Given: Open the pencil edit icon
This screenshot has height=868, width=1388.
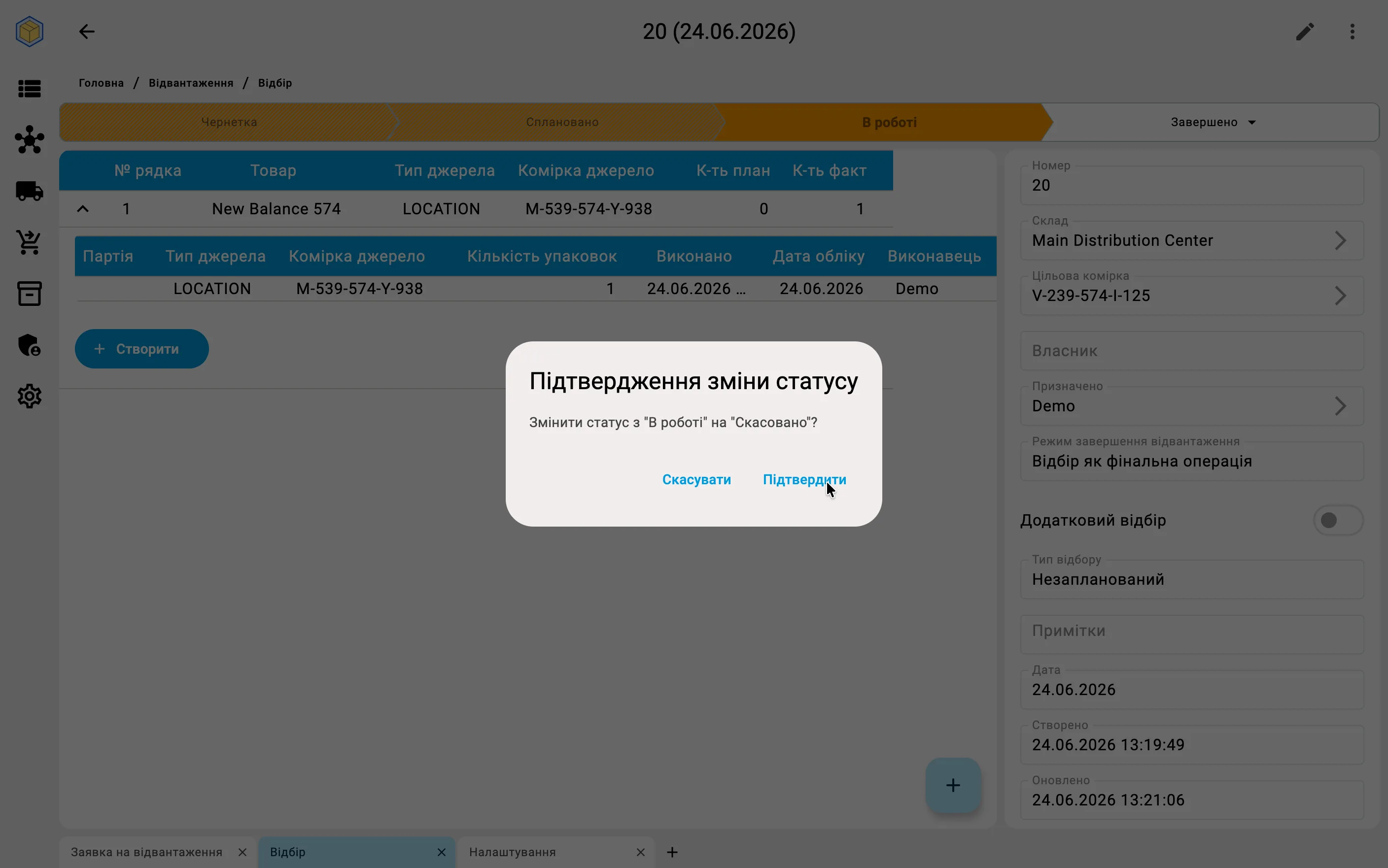Looking at the screenshot, I should [1305, 32].
